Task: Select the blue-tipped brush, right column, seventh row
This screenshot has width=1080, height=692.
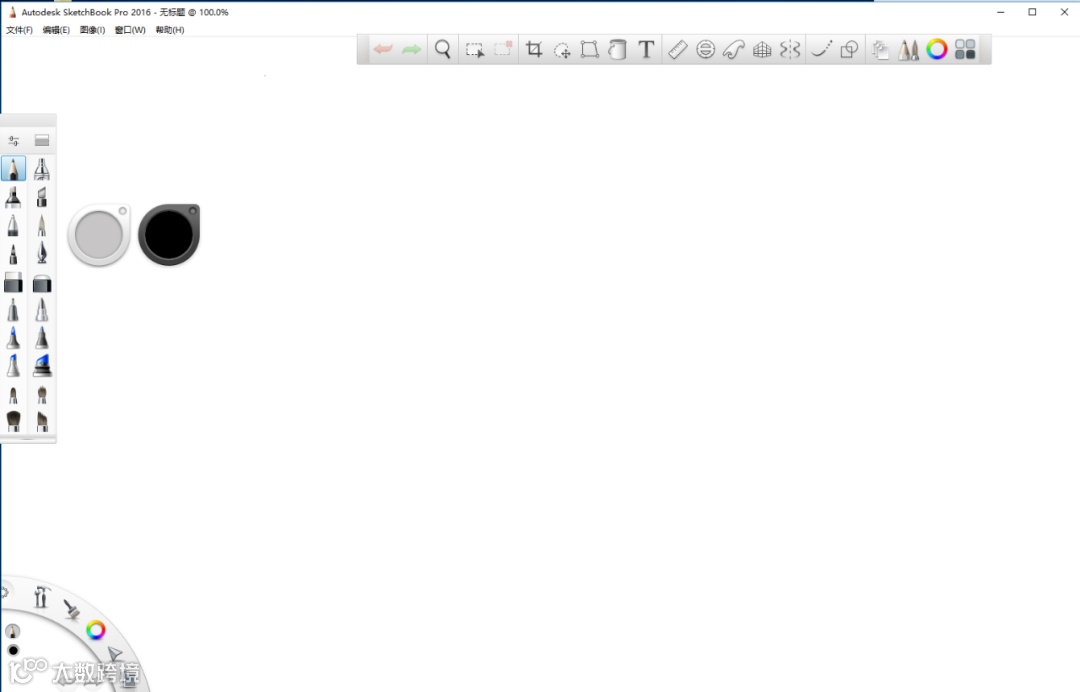Action: 42,337
